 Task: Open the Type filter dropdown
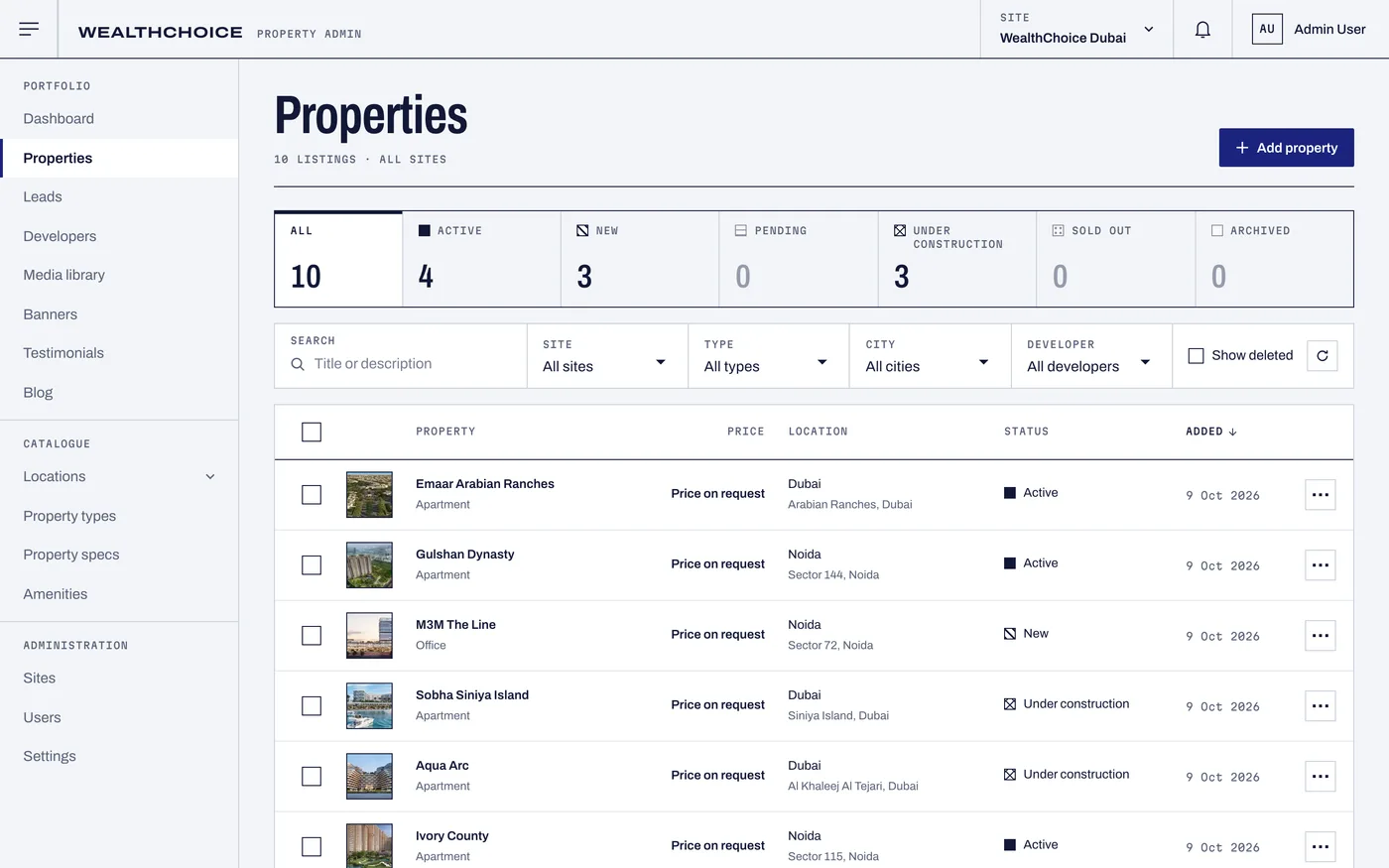[769, 356]
